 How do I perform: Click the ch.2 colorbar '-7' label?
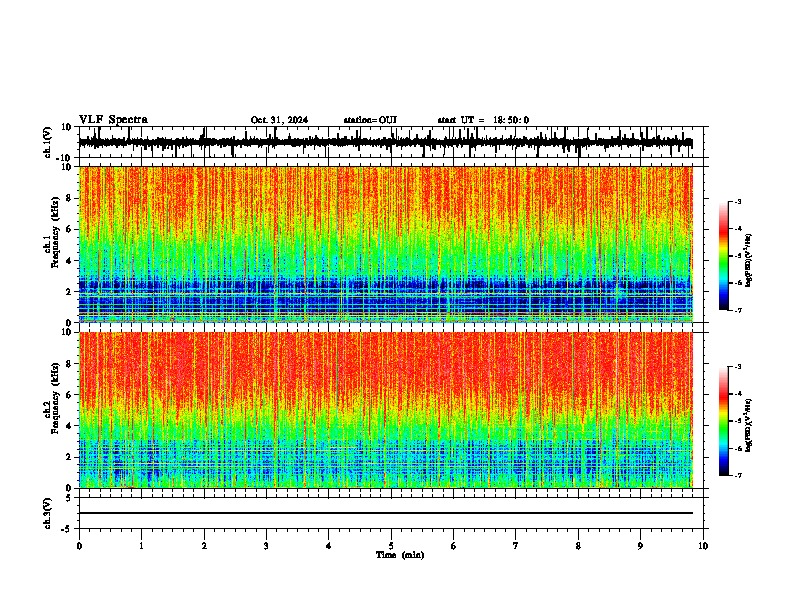click(738, 475)
